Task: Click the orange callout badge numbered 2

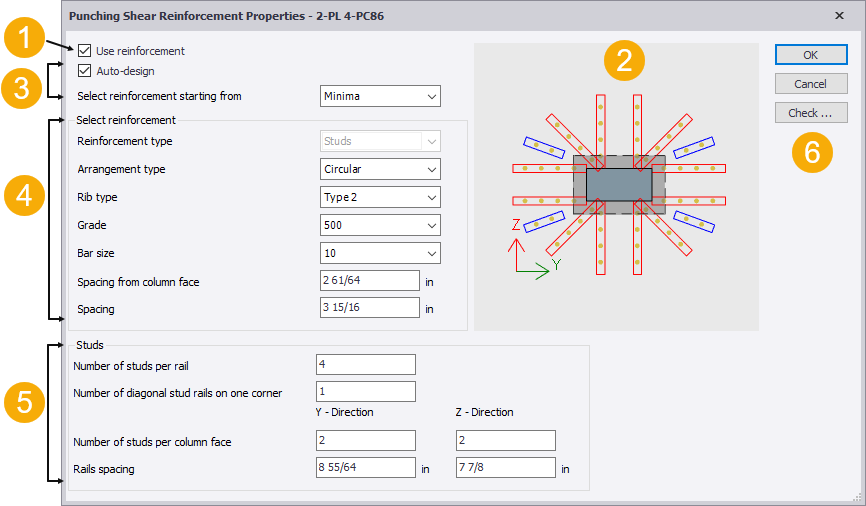Action: click(x=625, y=60)
